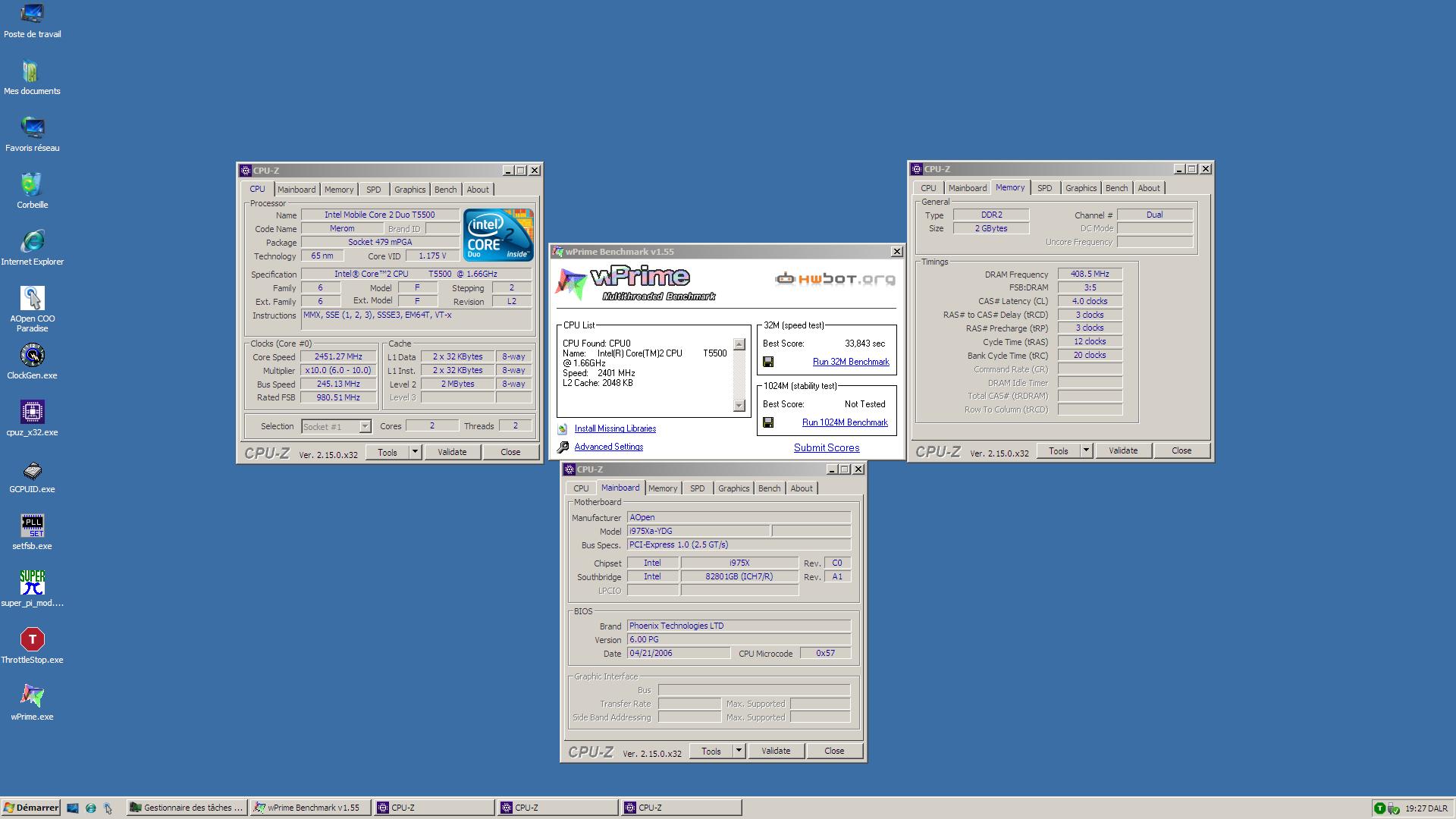
Task: Launch ThrottleStop.exe desktop icon
Action: pyautogui.click(x=32, y=646)
